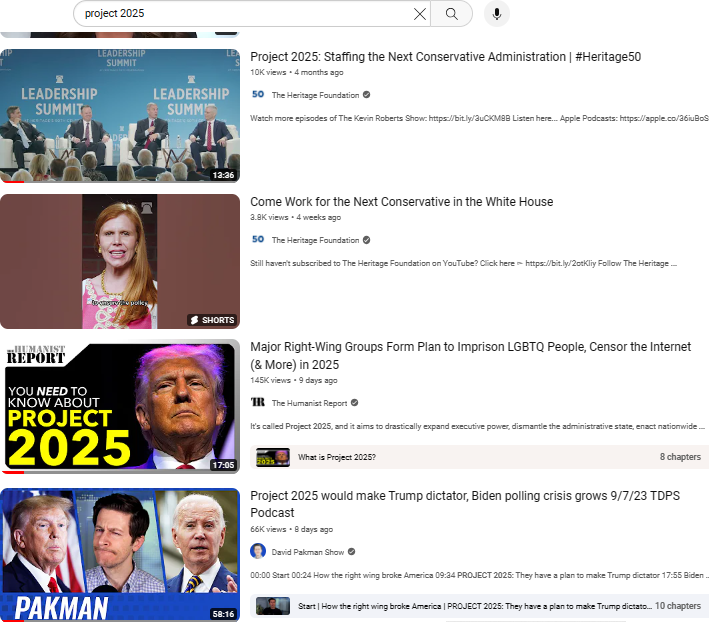This screenshot has width=709, height=622.
Task: Open The Heritage Foundation channel under Staffing video
Action: coord(315,95)
